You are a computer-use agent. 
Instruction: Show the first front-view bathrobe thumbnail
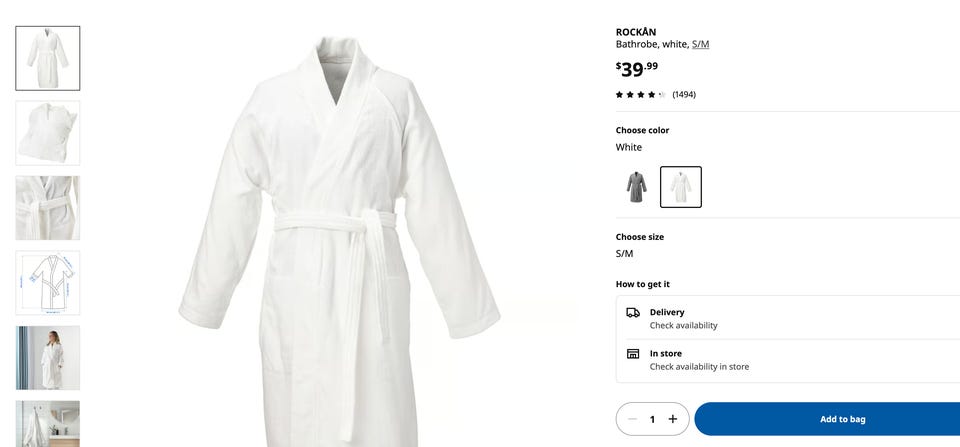coord(48,58)
